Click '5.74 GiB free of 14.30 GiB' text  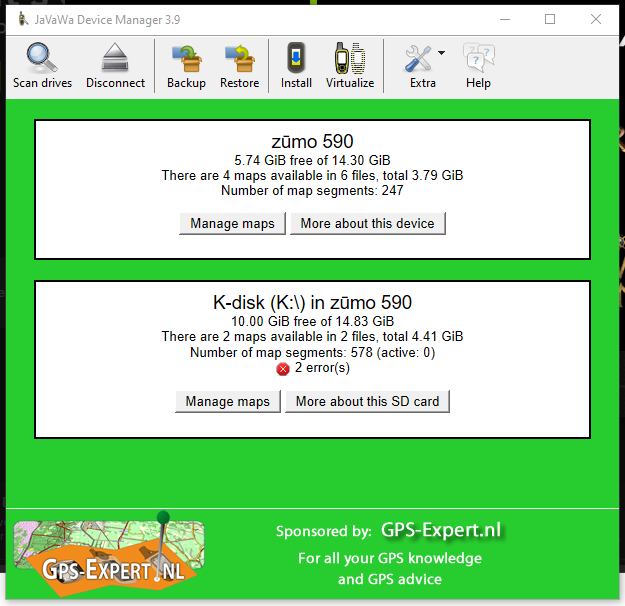[x=312, y=160]
